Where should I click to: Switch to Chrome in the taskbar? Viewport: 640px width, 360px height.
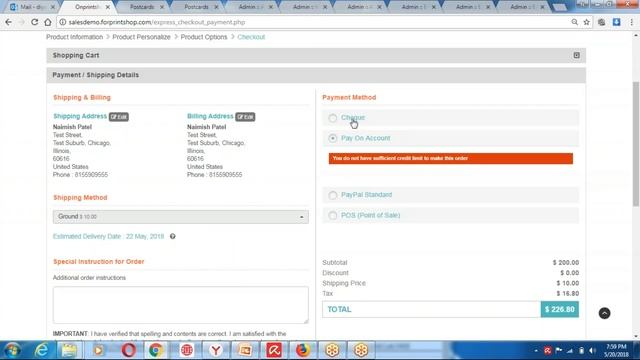156,350
